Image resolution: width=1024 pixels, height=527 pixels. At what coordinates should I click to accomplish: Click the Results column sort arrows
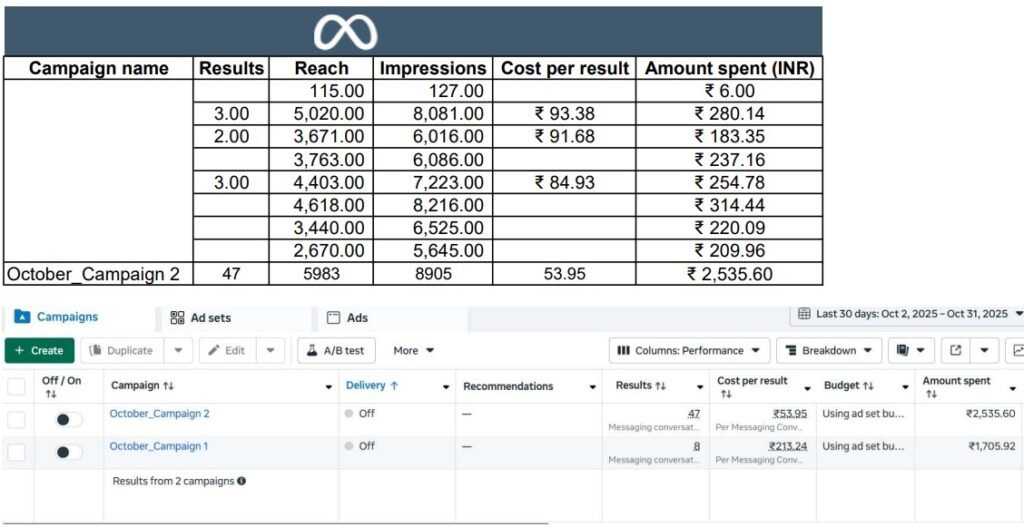point(661,386)
